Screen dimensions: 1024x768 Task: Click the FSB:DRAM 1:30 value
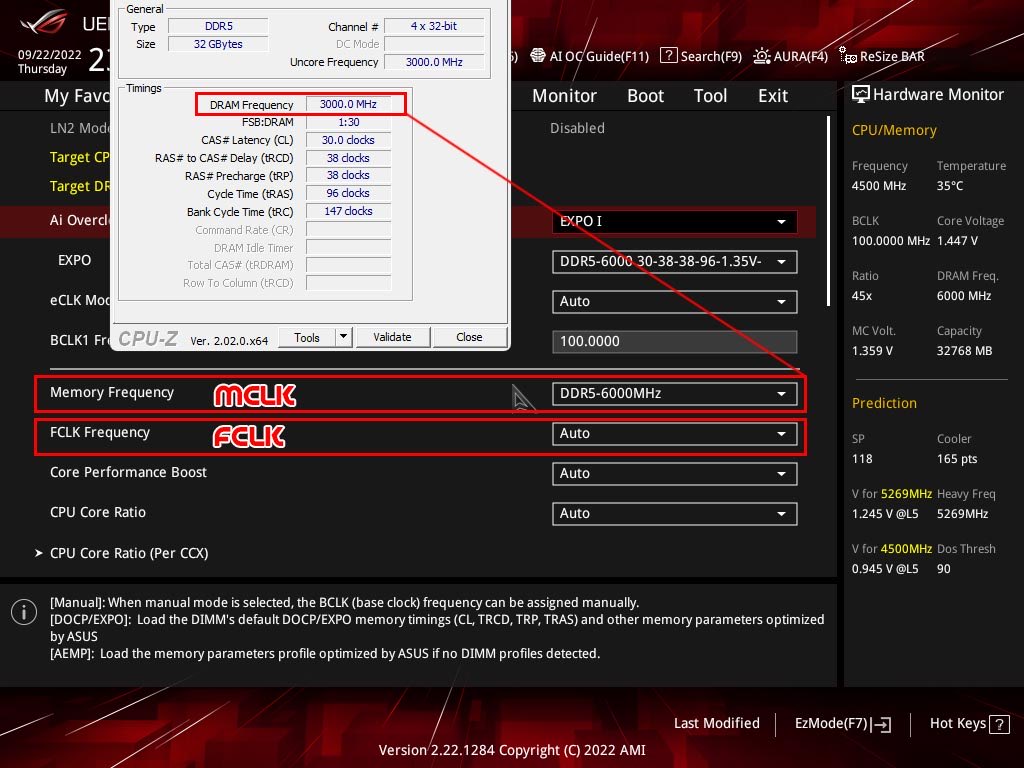[348, 122]
